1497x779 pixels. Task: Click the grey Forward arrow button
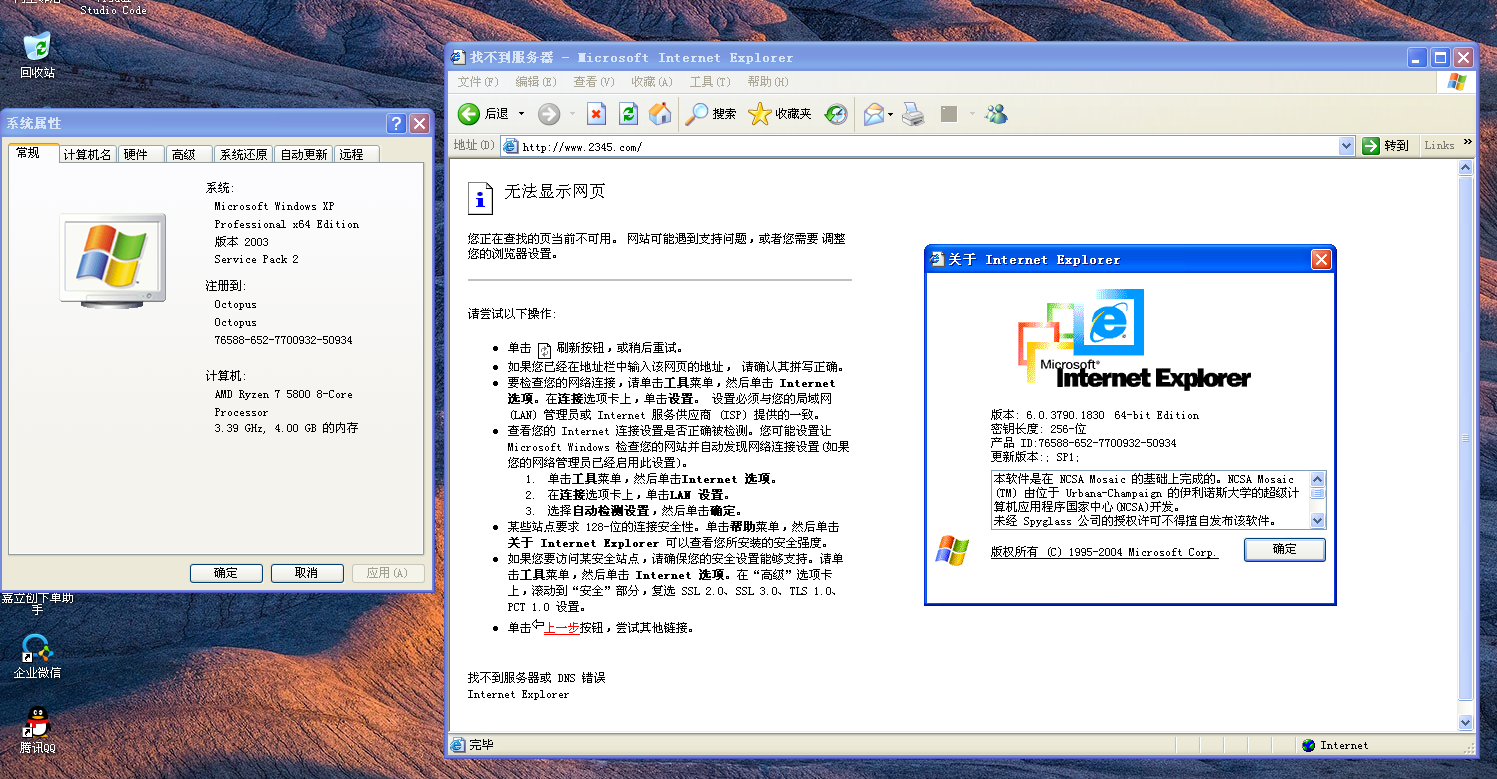(x=548, y=114)
